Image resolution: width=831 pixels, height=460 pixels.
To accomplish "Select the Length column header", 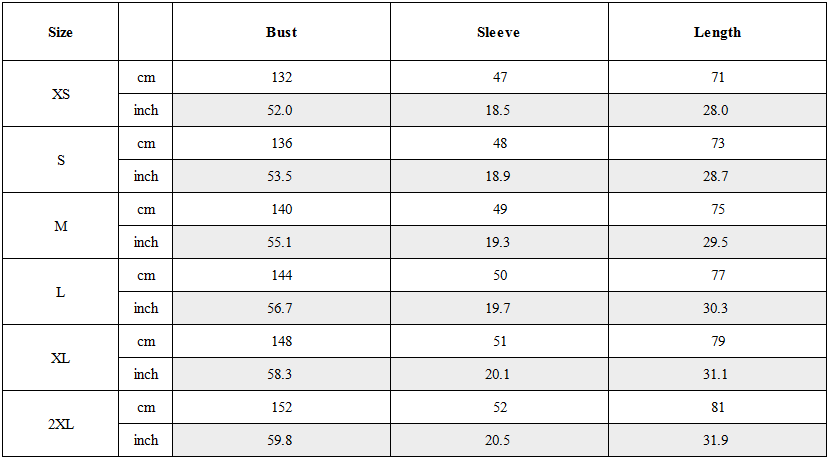I will (718, 32).
